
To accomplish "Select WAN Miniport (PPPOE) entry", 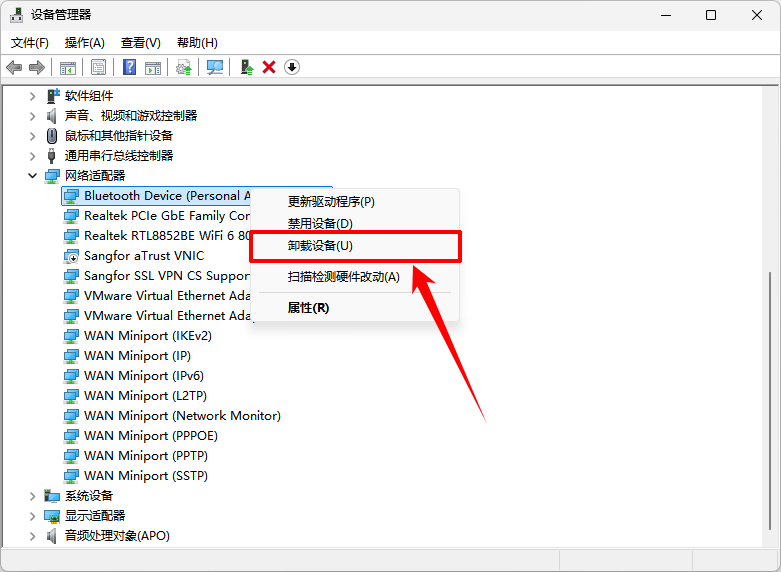I will [x=151, y=436].
